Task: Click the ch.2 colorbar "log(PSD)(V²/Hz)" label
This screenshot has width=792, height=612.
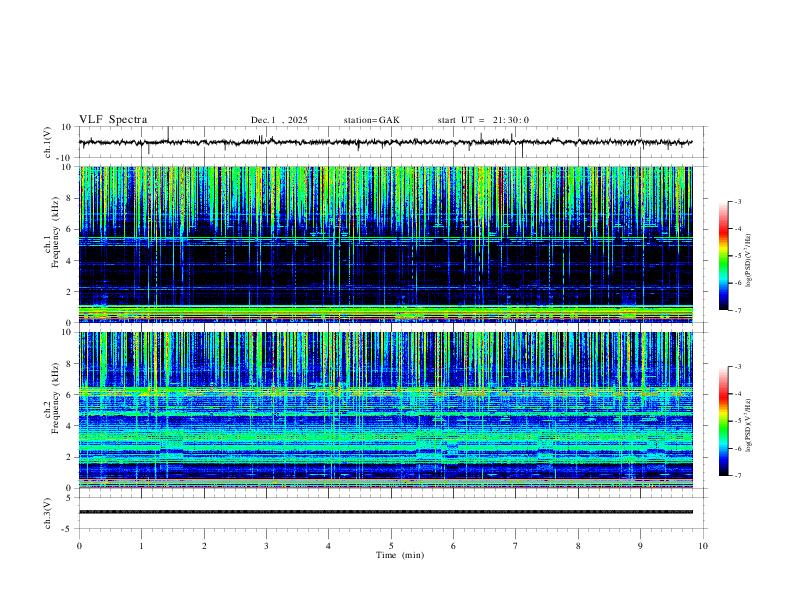Action: (748, 426)
